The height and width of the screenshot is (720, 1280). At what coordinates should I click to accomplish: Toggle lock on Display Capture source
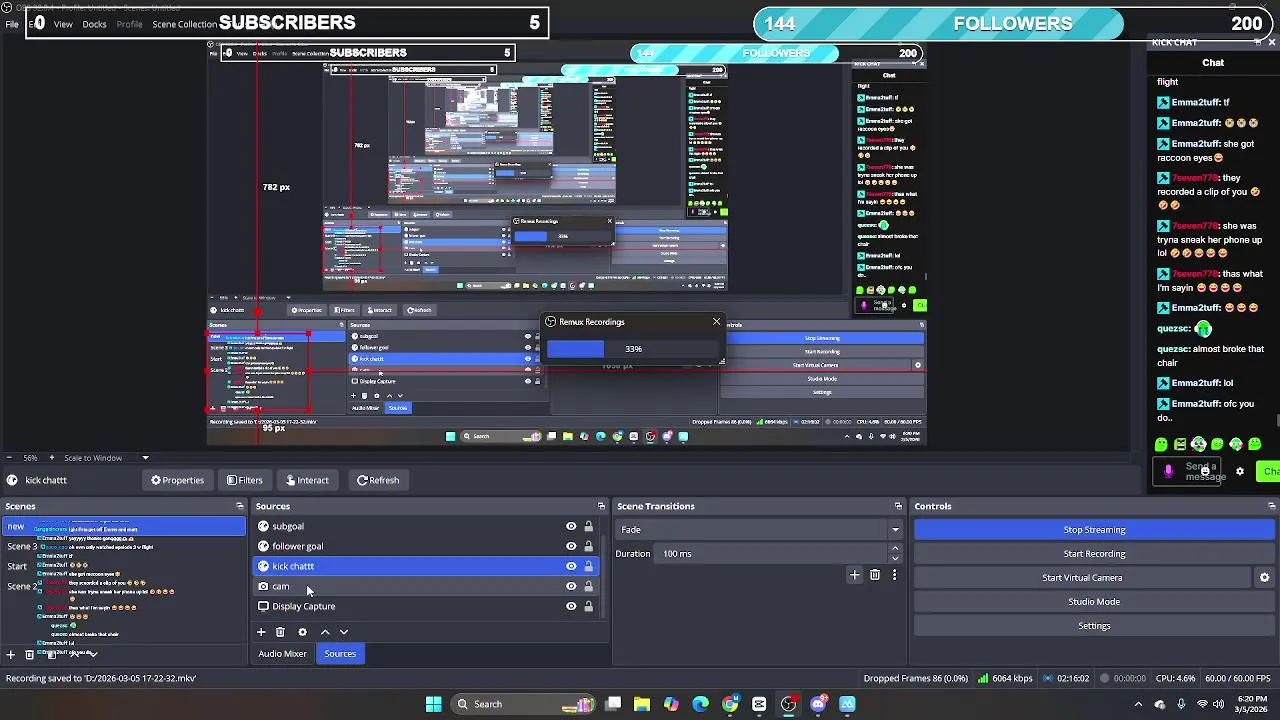tap(588, 606)
